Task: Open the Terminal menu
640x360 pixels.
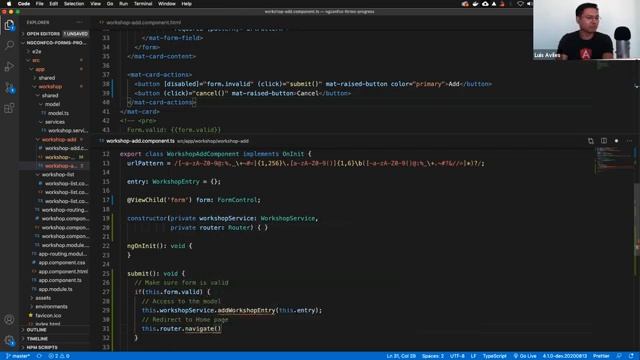Action: 143,4
